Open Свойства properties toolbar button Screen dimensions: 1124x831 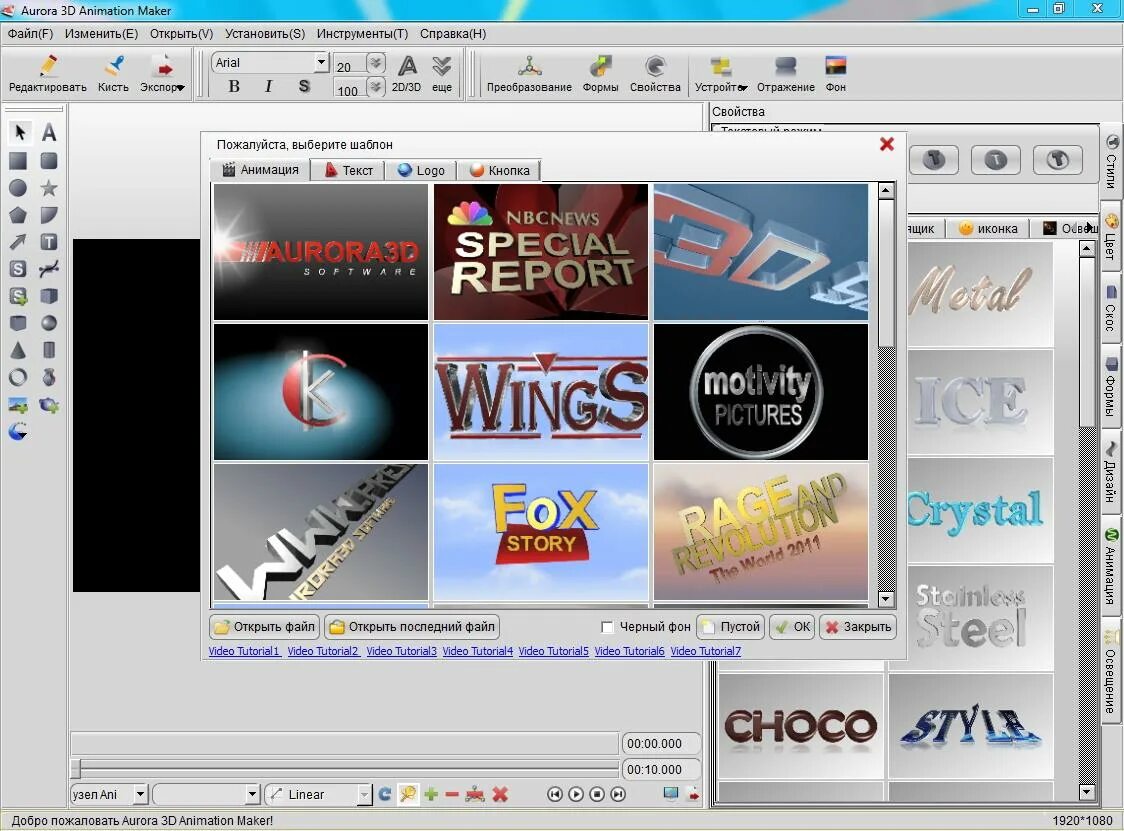pos(655,74)
